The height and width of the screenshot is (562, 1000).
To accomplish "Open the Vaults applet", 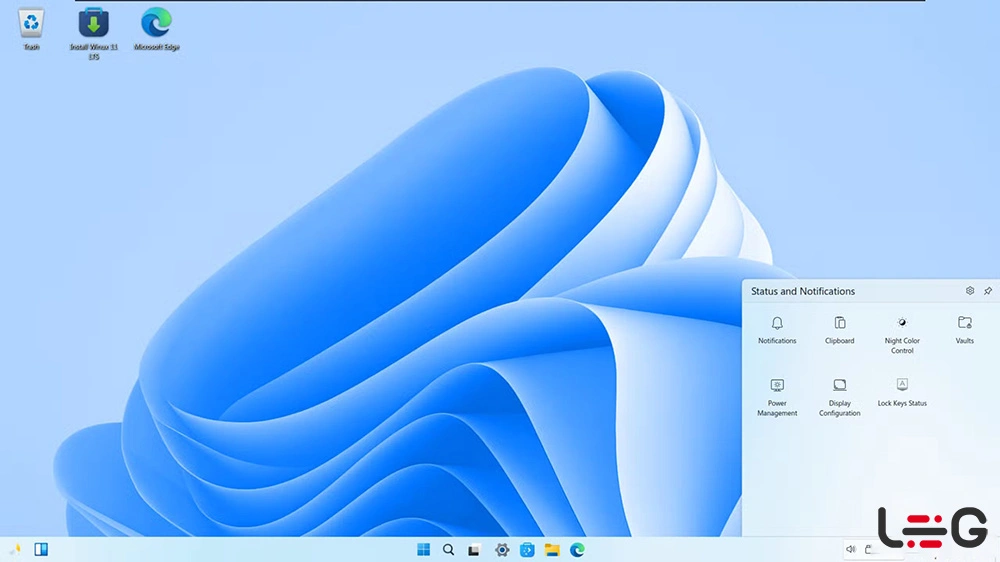I will coord(964,324).
